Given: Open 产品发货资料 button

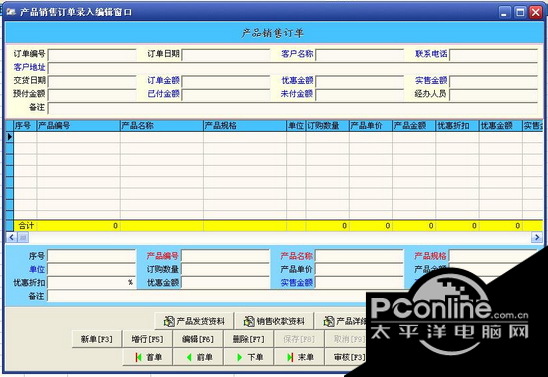Looking at the screenshot, I should [194, 321].
